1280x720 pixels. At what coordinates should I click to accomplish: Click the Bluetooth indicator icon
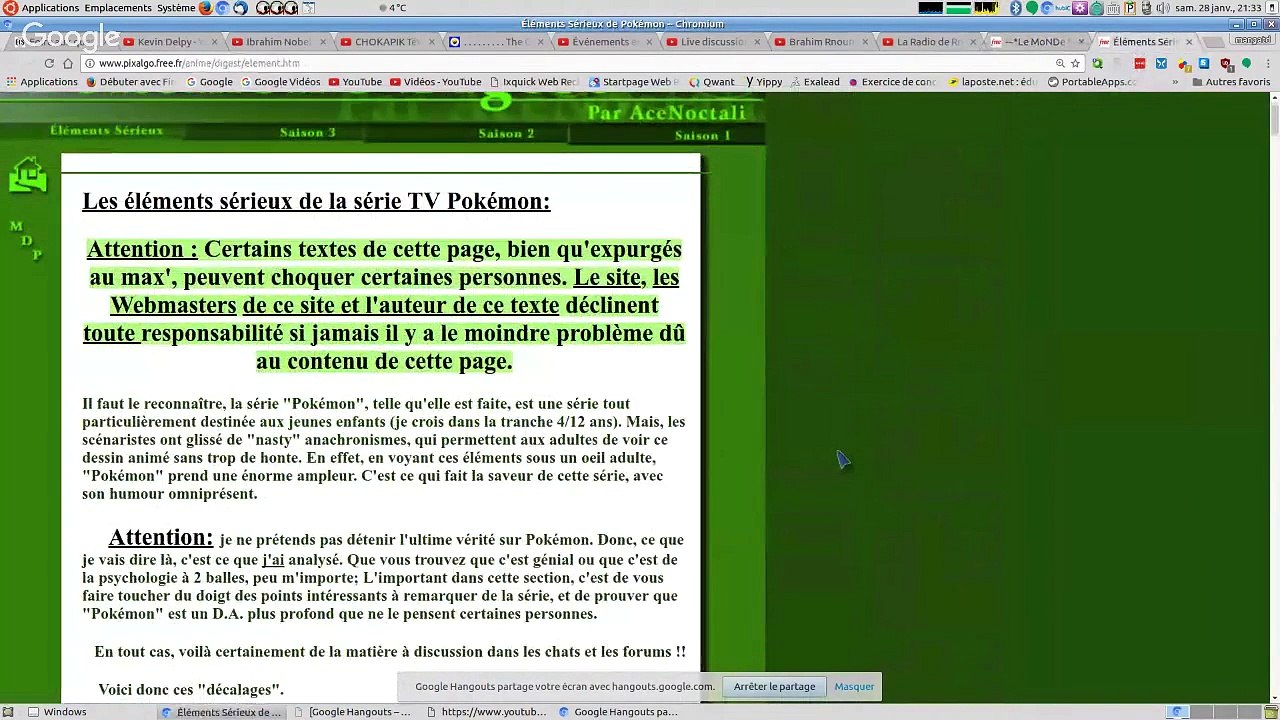pos(1015,8)
